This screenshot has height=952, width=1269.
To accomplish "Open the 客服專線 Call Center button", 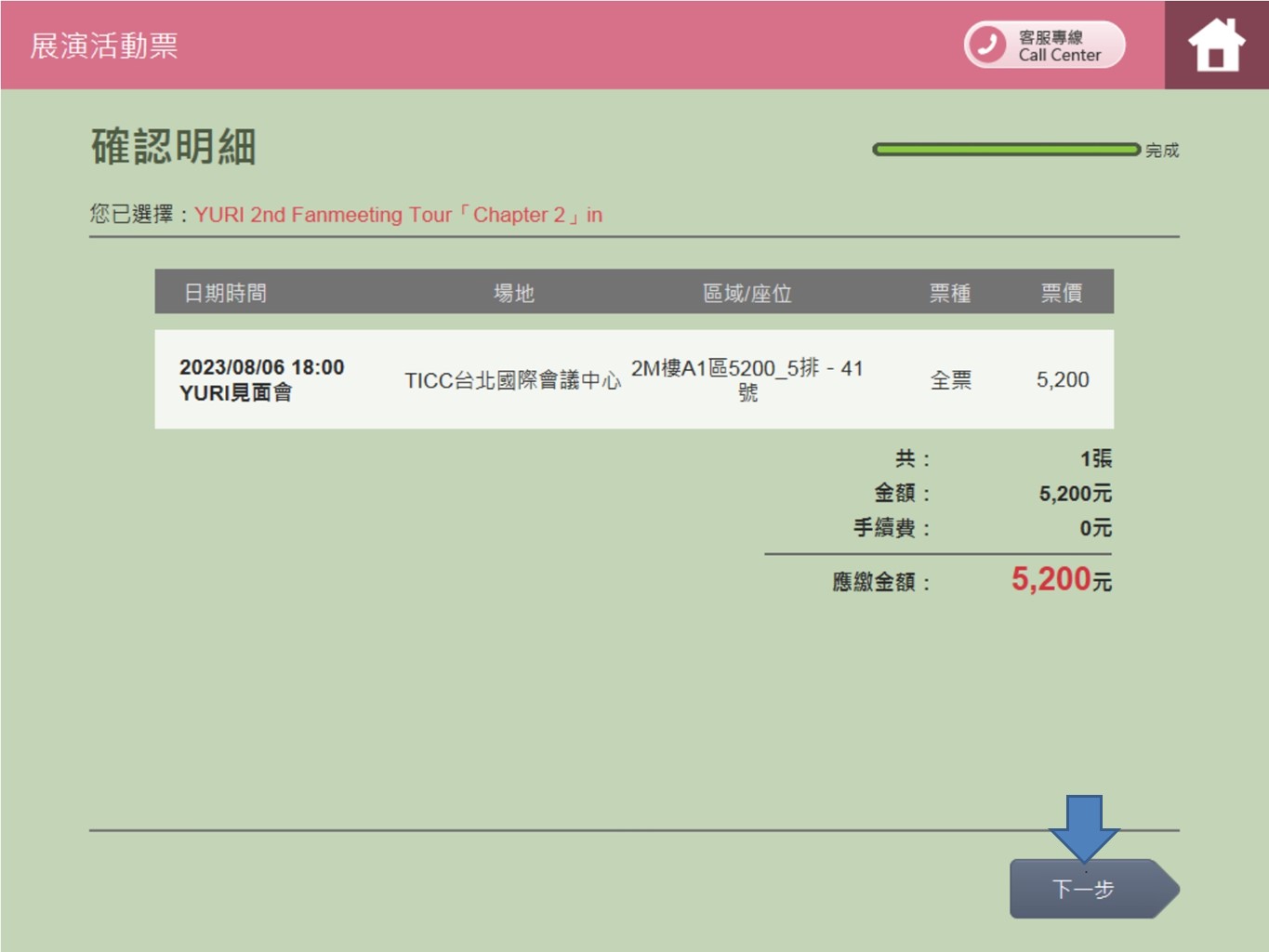I will click(x=1045, y=45).
